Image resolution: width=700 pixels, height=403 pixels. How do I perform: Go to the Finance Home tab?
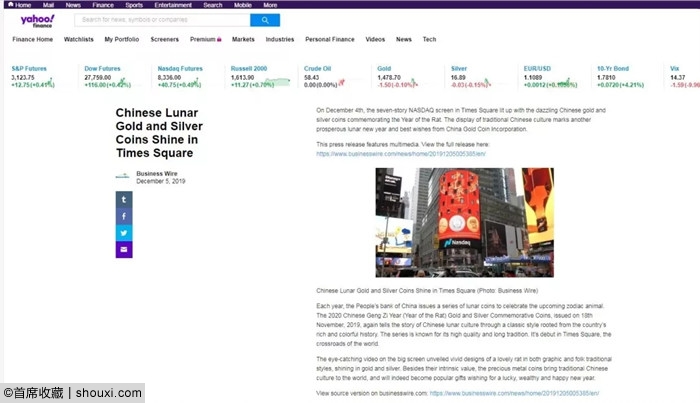(33, 39)
